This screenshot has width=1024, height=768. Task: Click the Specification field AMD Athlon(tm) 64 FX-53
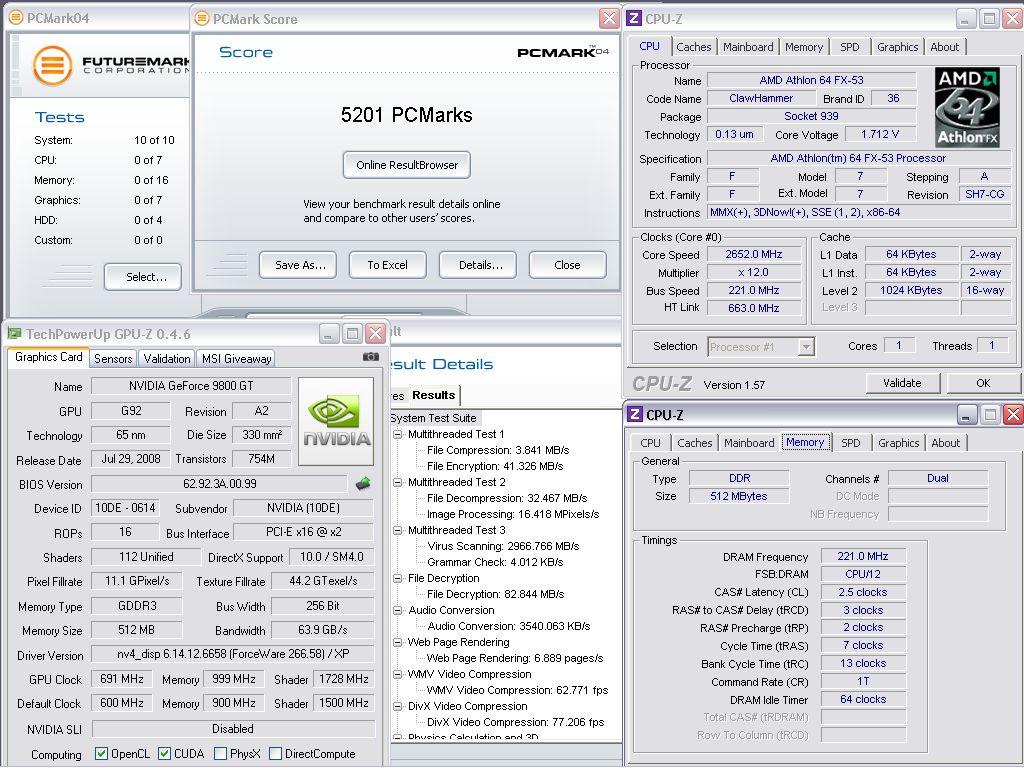click(x=859, y=159)
